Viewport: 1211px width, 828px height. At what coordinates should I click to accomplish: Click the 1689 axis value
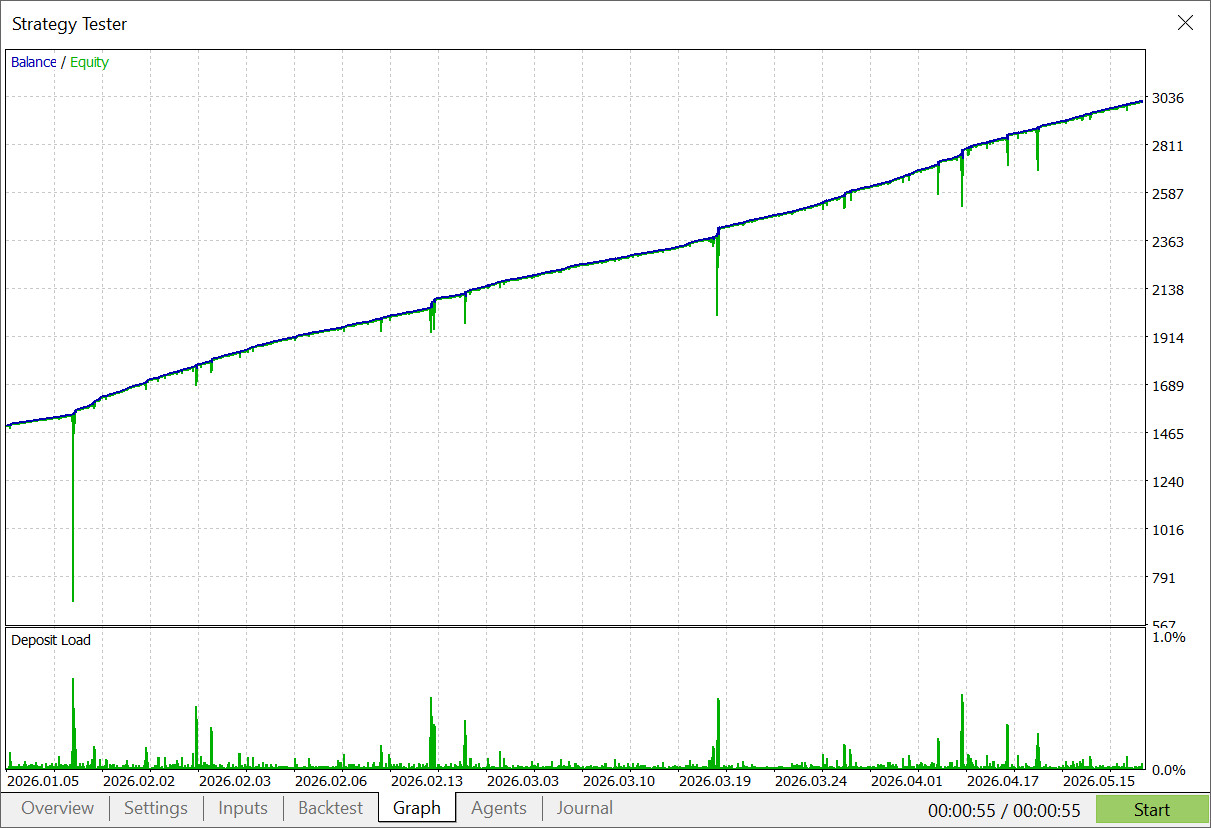[x=1168, y=386]
